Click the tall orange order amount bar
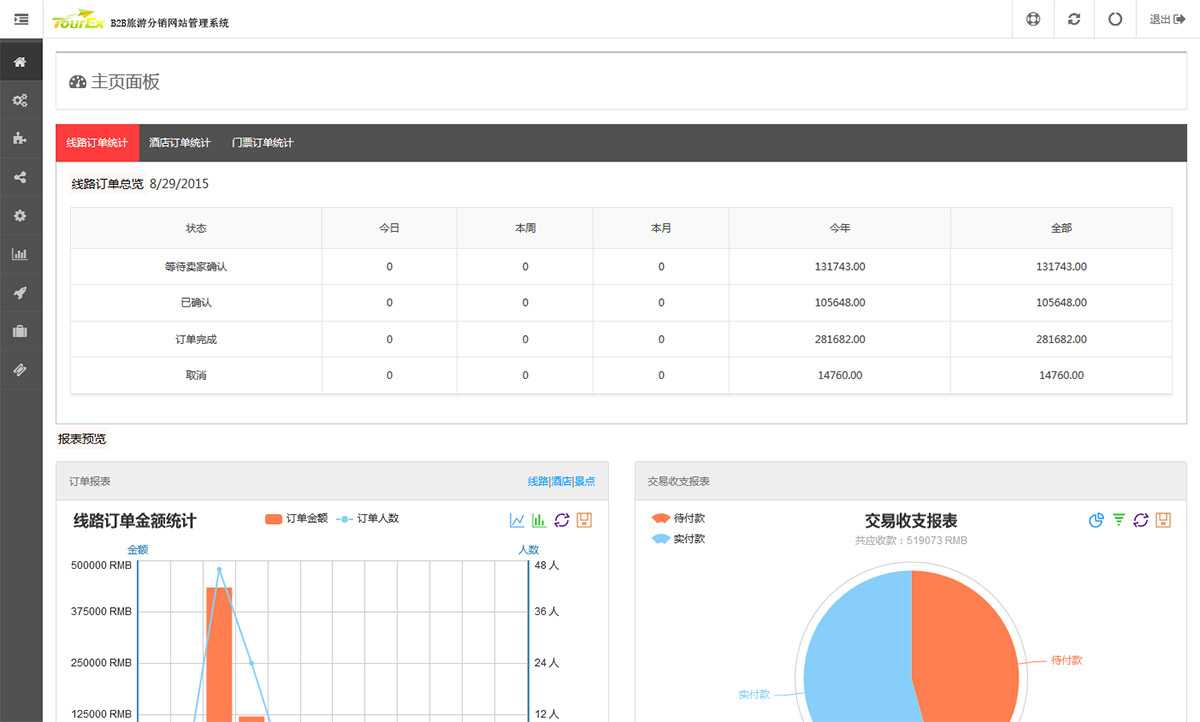1200x722 pixels. (x=219, y=654)
